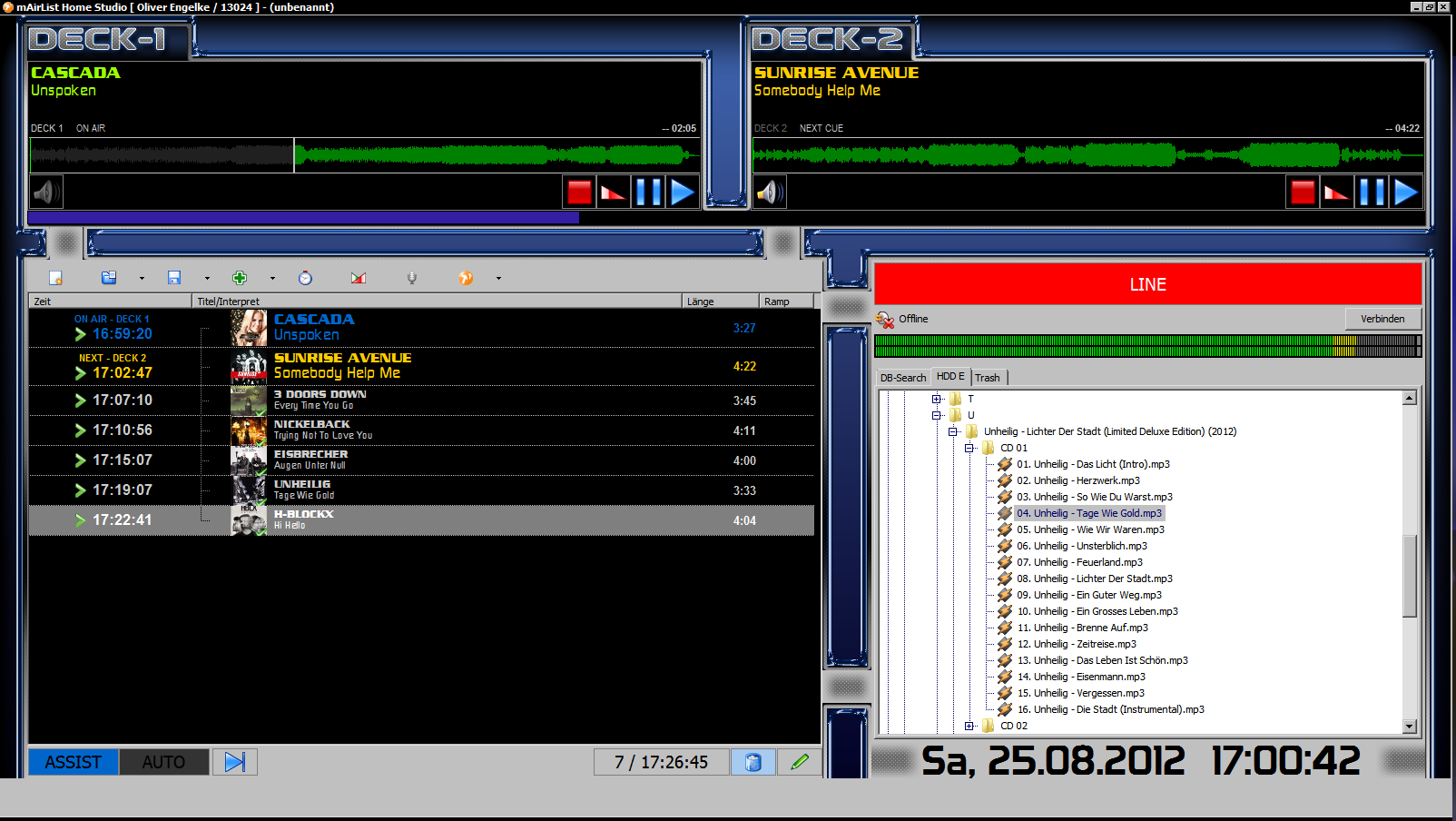Click the green plus insert icon
The width and height of the screenshot is (1456, 821).
pos(240,278)
